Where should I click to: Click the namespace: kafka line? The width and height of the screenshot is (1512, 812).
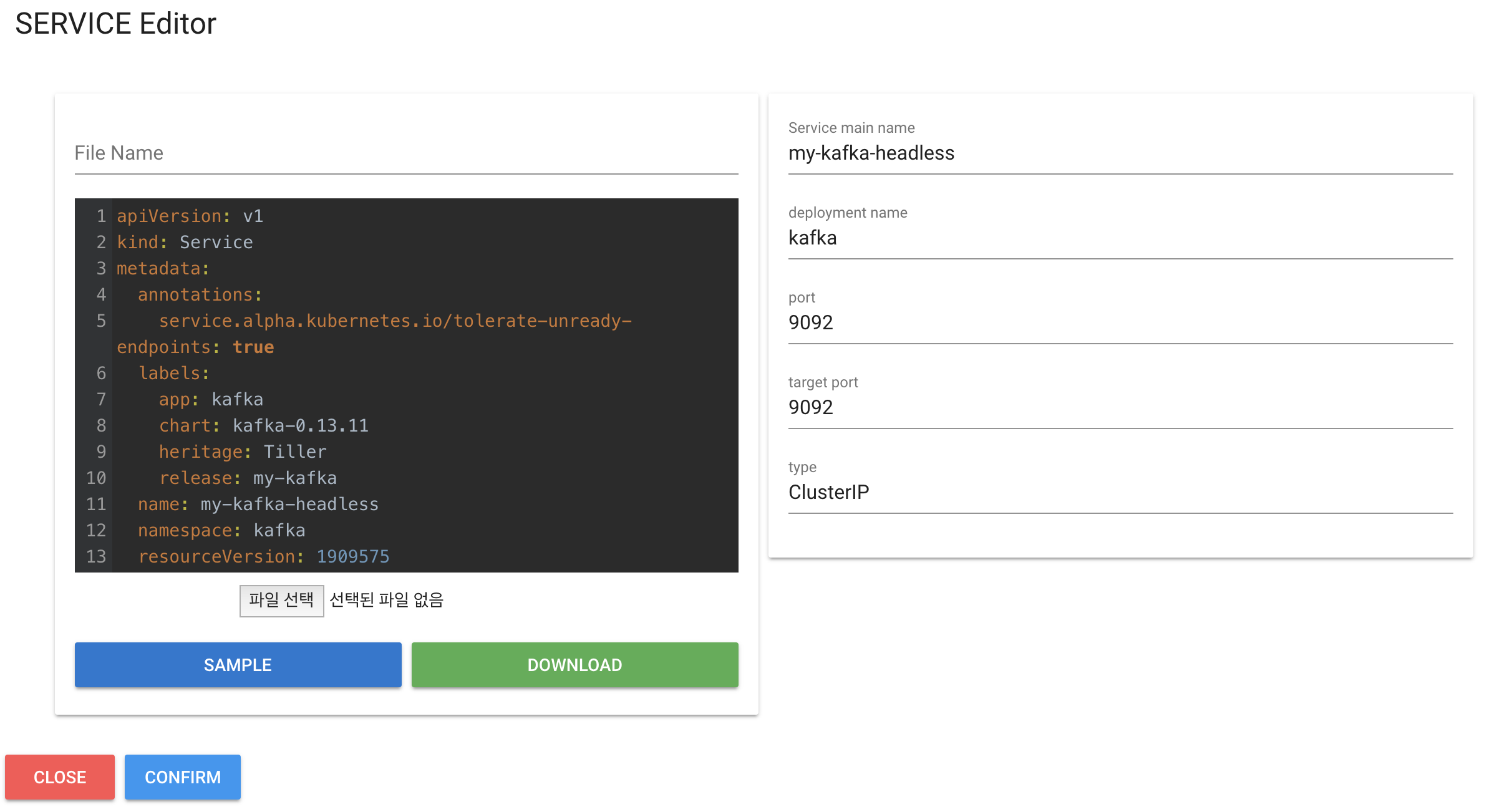click(221, 529)
